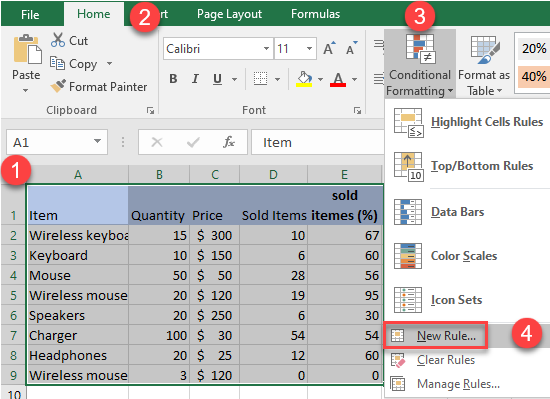Screen dimensions: 550x399
Task: Click the formula bar containing Item
Action: tap(318, 142)
